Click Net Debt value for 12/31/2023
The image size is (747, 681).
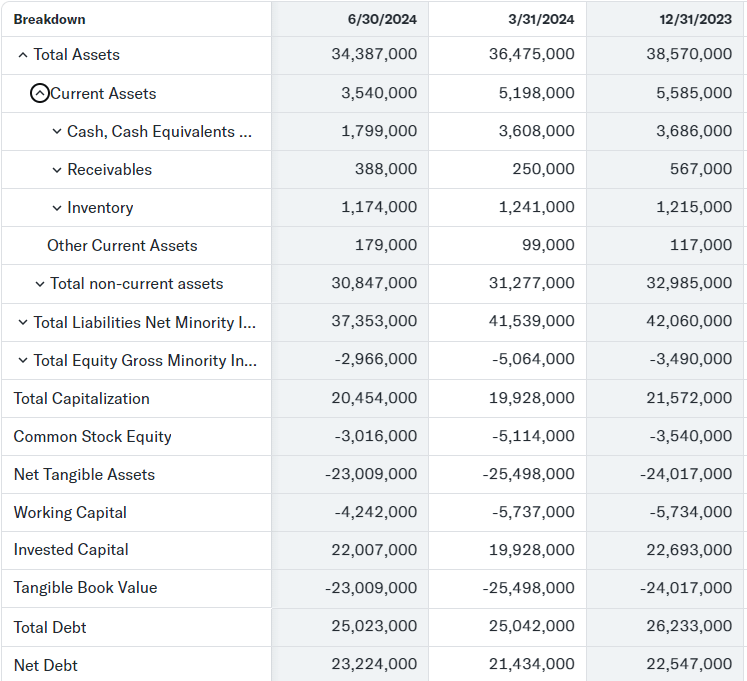pos(689,665)
